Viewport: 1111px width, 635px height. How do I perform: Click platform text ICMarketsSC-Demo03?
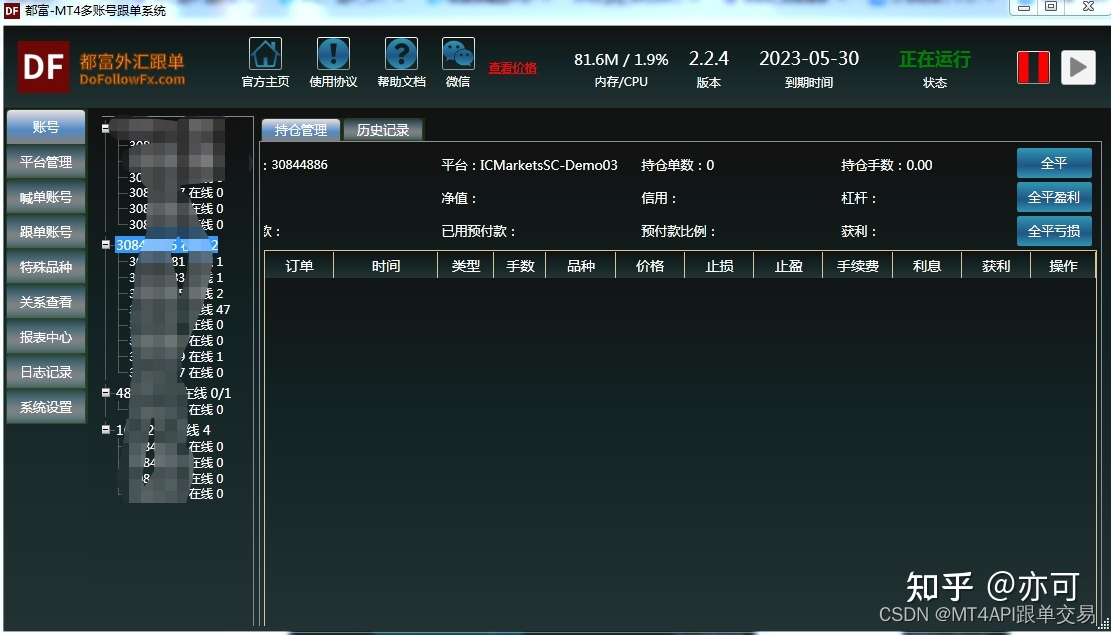click(x=548, y=165)
